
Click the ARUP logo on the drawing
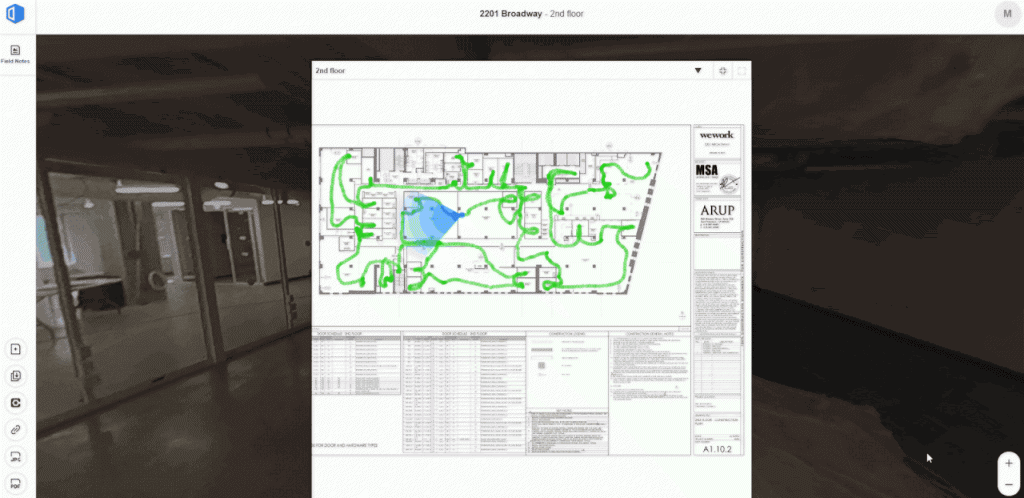[717, 212]
